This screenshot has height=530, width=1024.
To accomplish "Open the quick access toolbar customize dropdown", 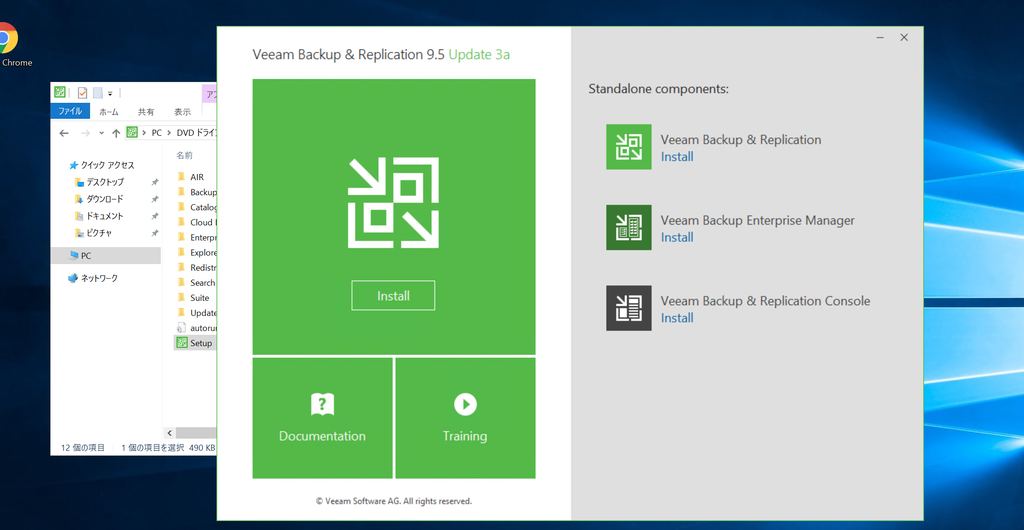I will (110, 93).
